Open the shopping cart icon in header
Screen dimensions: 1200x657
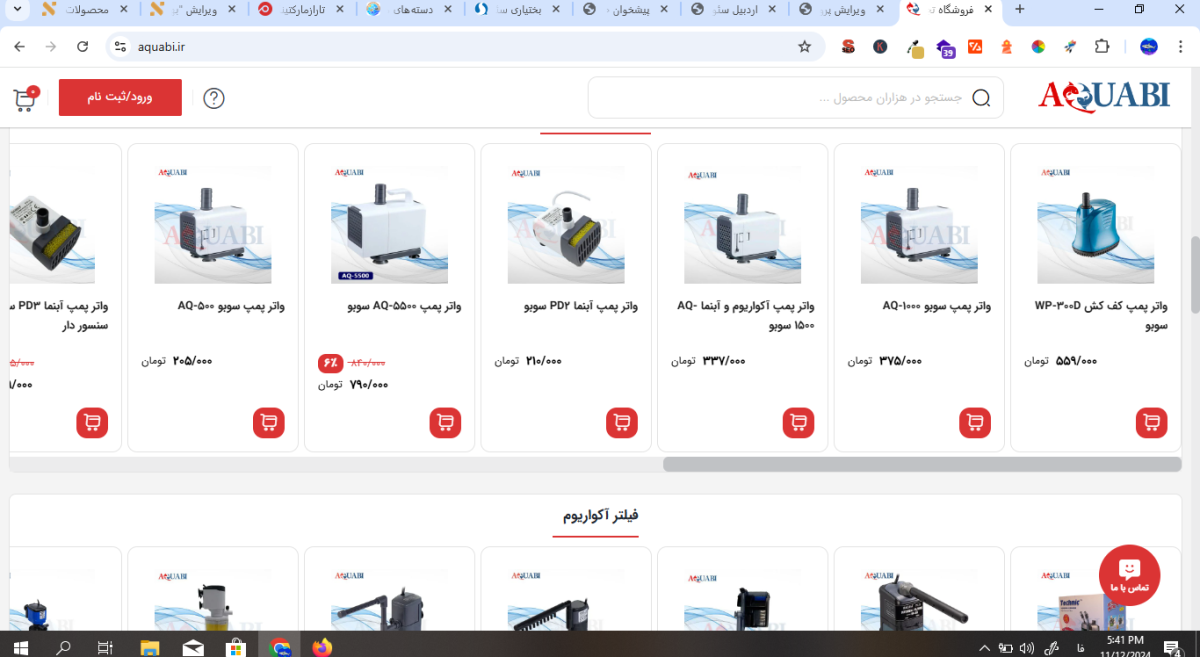coord(25,98)
